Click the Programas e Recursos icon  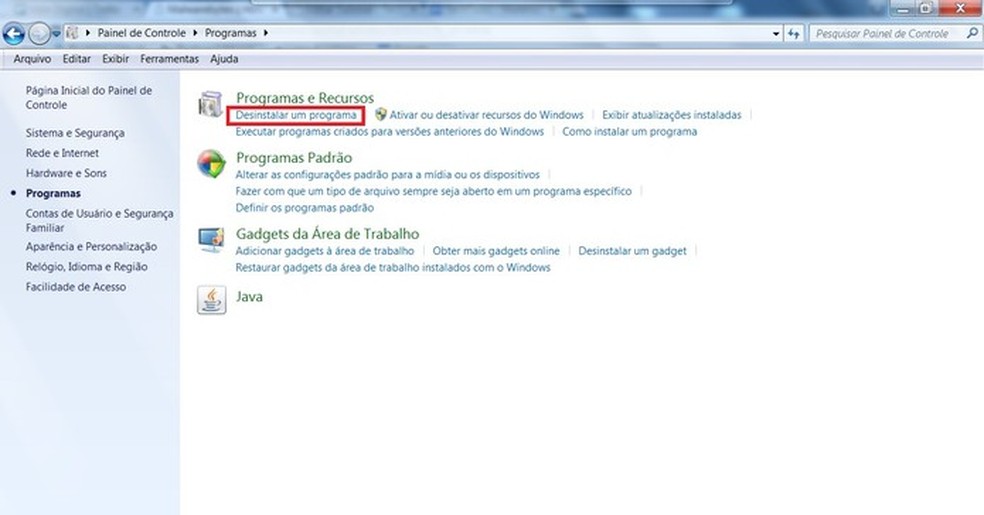click(x=211, y=105)
